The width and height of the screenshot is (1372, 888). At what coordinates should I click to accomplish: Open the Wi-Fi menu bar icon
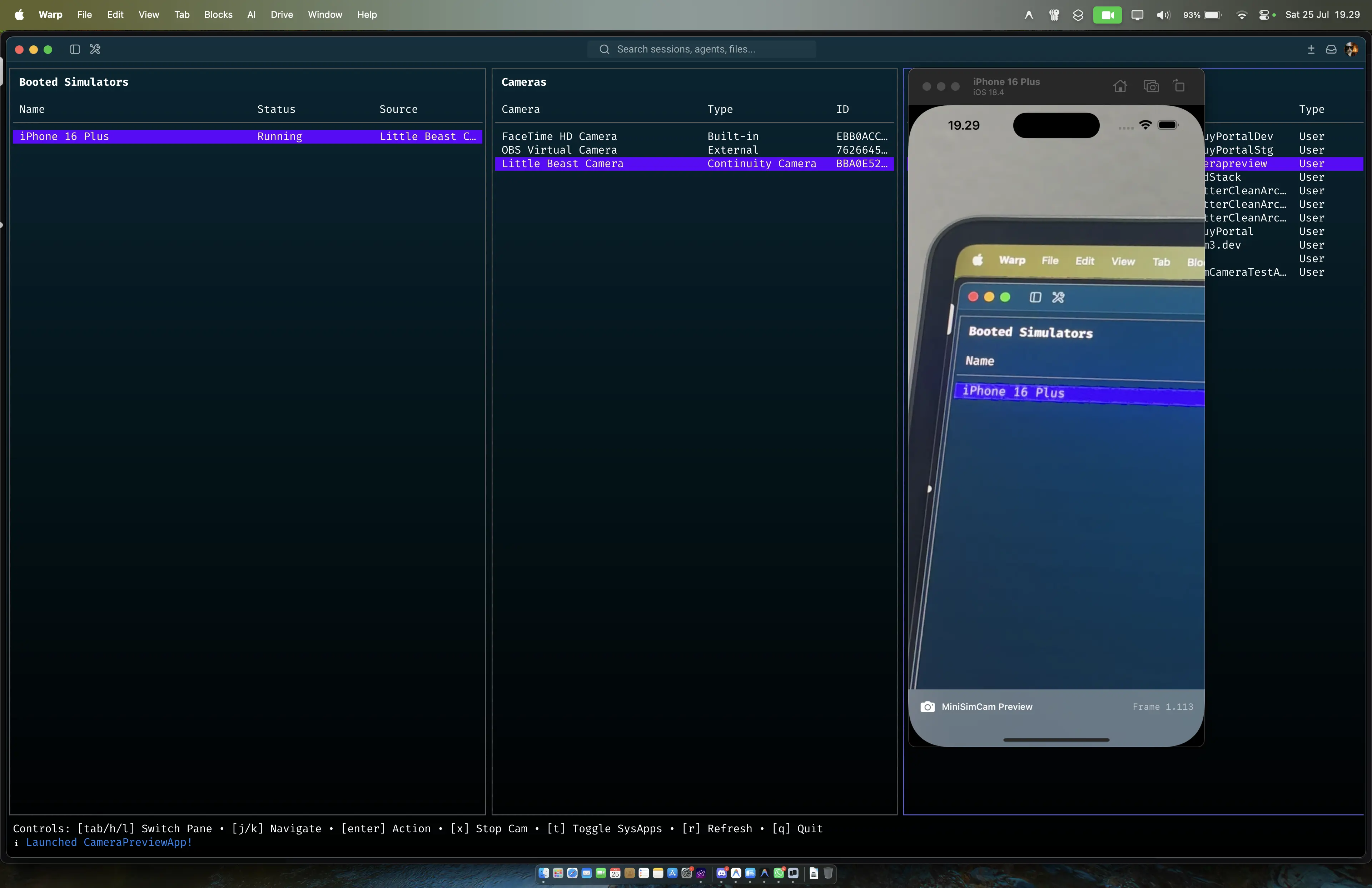1242,15
